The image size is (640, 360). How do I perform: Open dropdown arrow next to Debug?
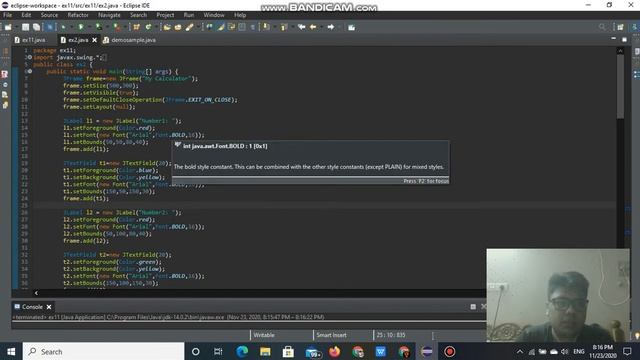point(71,27)
